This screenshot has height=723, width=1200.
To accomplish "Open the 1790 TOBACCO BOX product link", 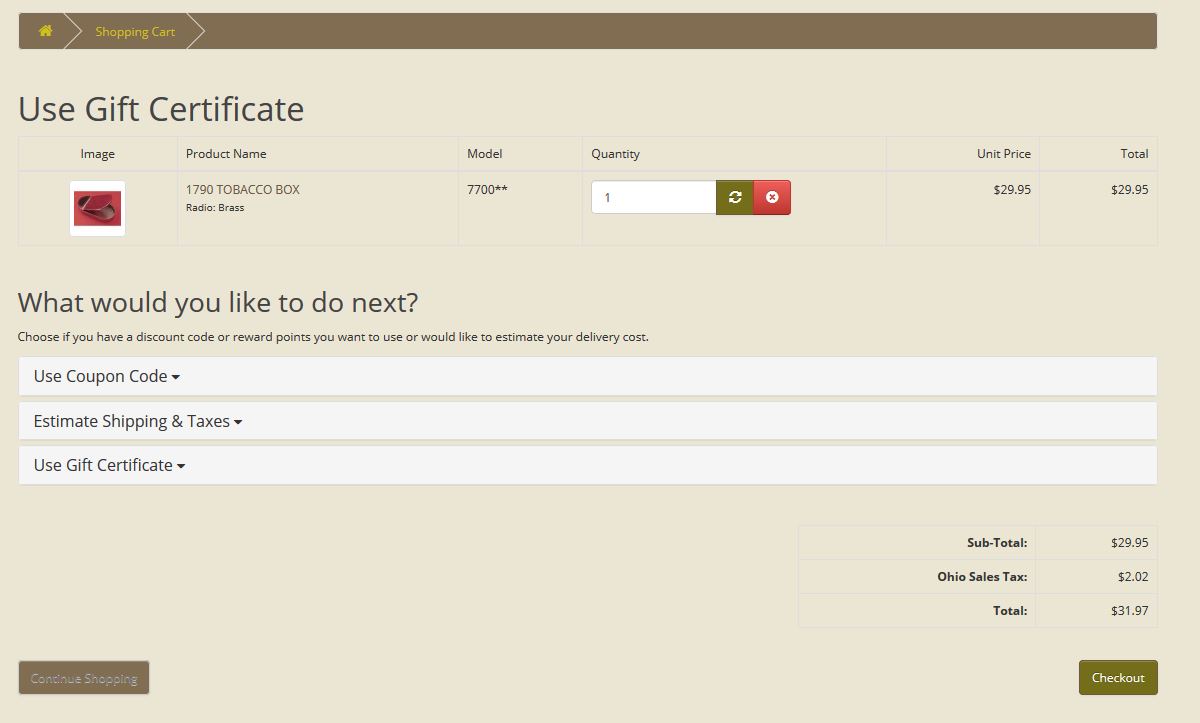I will click(x=243, y=189).
